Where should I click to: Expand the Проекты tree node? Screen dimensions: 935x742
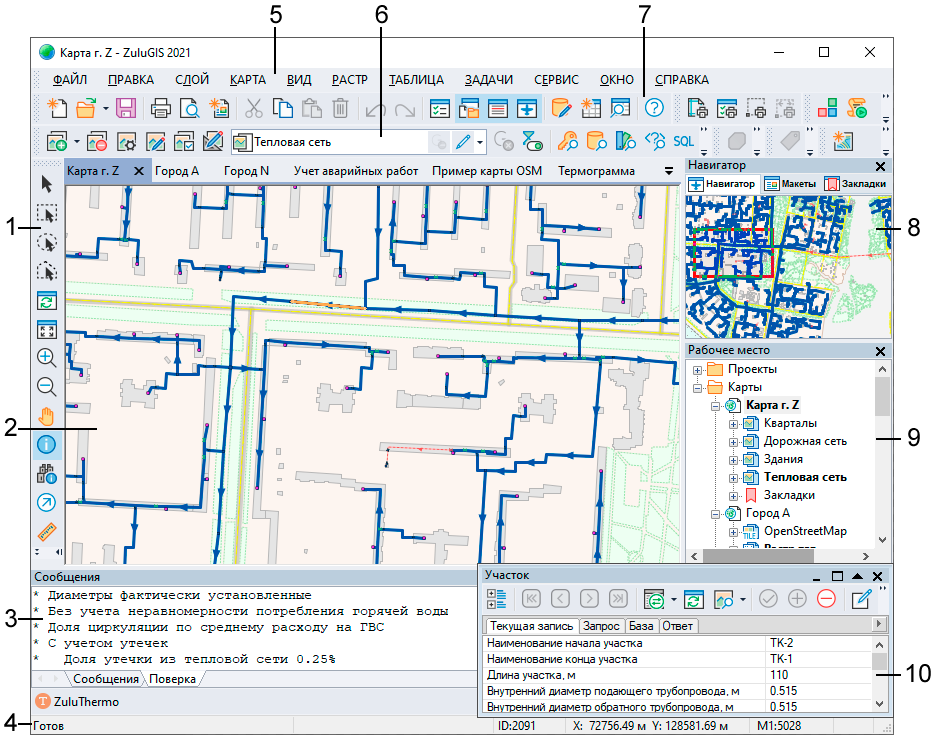[697, 370]
